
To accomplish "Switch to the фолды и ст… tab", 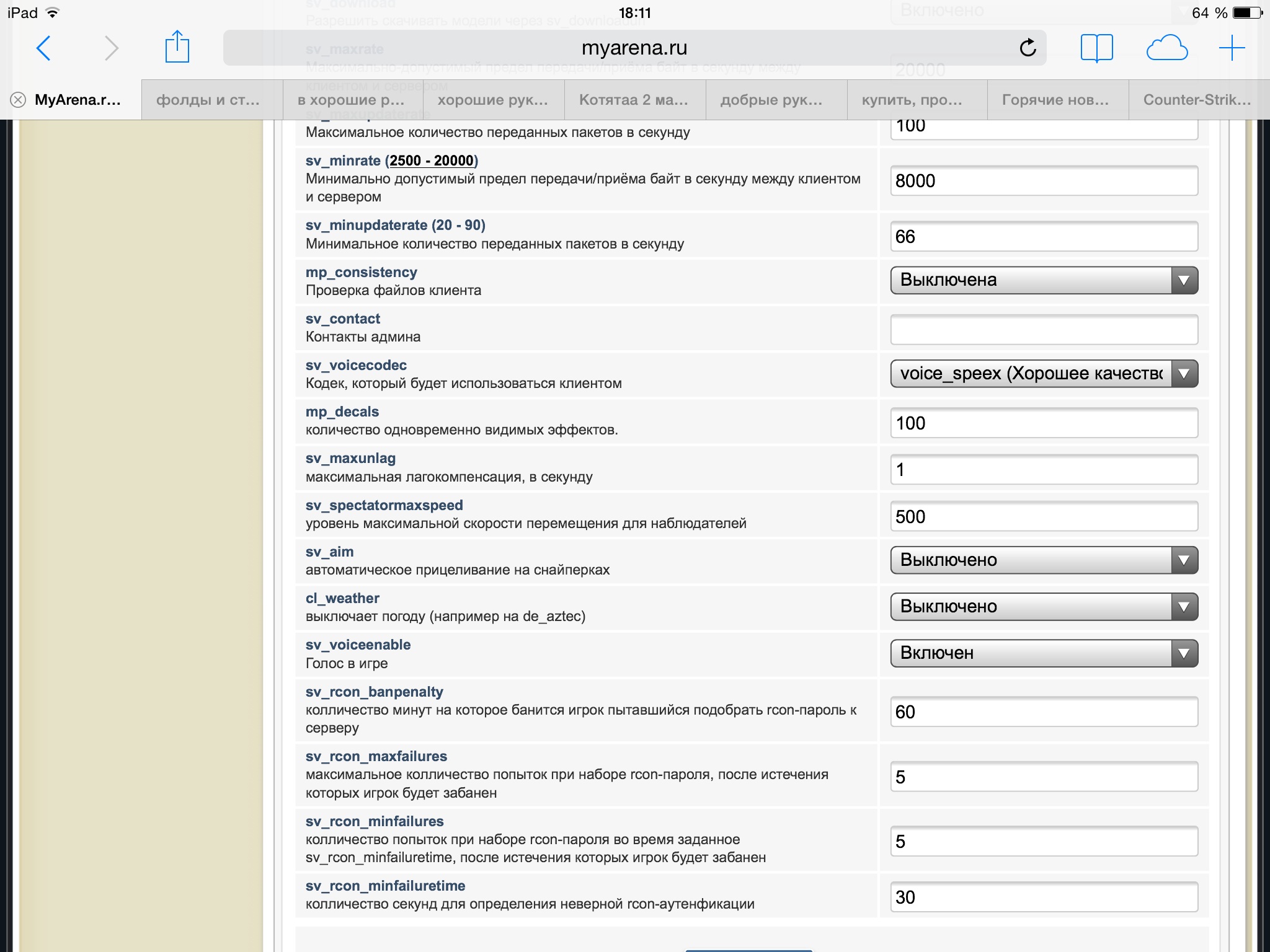I will 212,100.
